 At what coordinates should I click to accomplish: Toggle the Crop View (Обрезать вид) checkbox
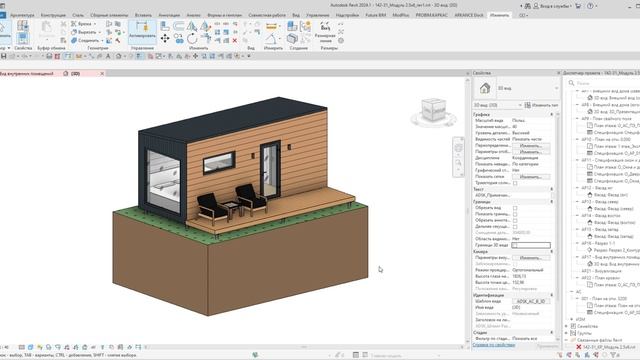[515, 208]
